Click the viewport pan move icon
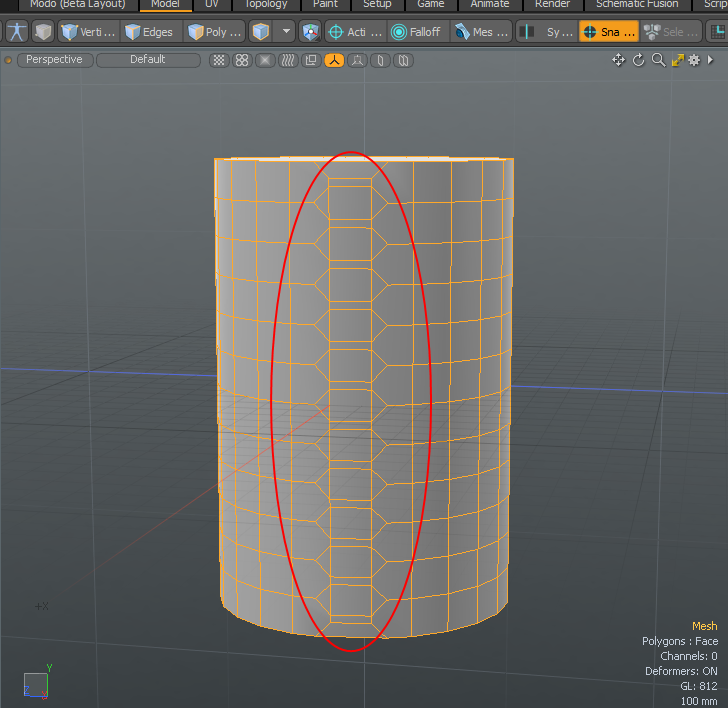 click(619, 60)
